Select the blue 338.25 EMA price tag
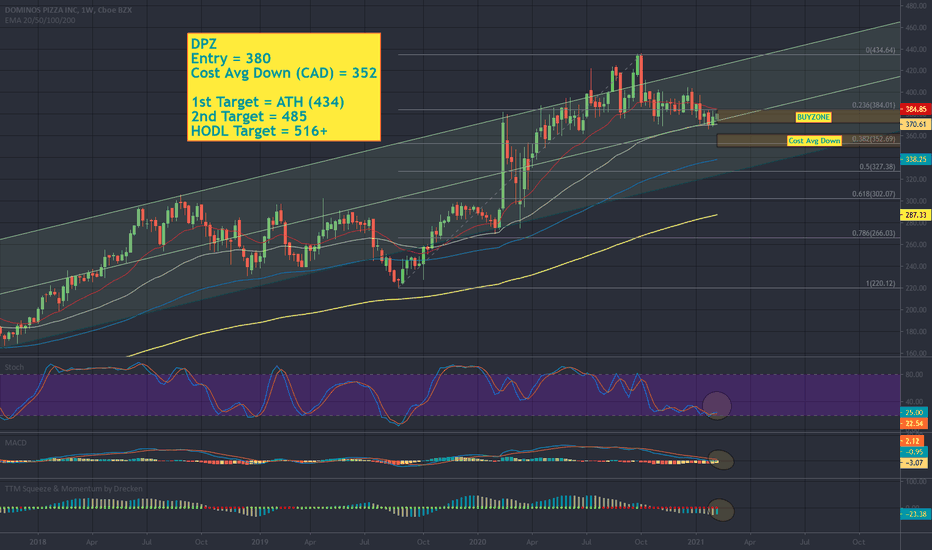932x550 pixels. coord(916,159)
